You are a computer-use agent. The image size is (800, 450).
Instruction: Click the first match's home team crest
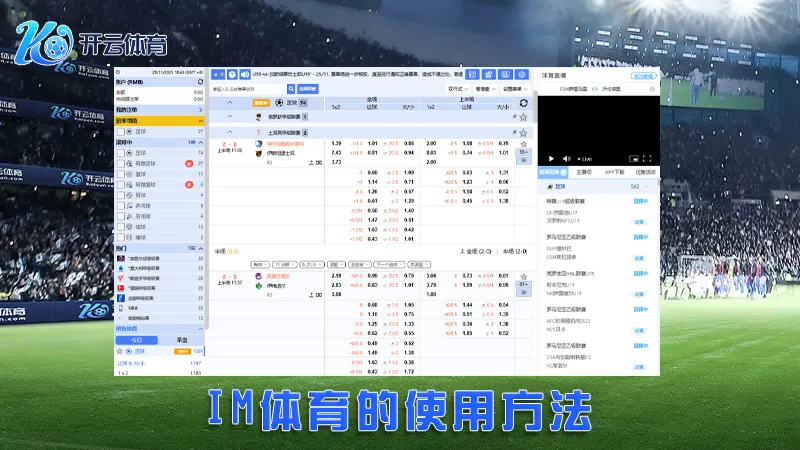click(259, 144)
